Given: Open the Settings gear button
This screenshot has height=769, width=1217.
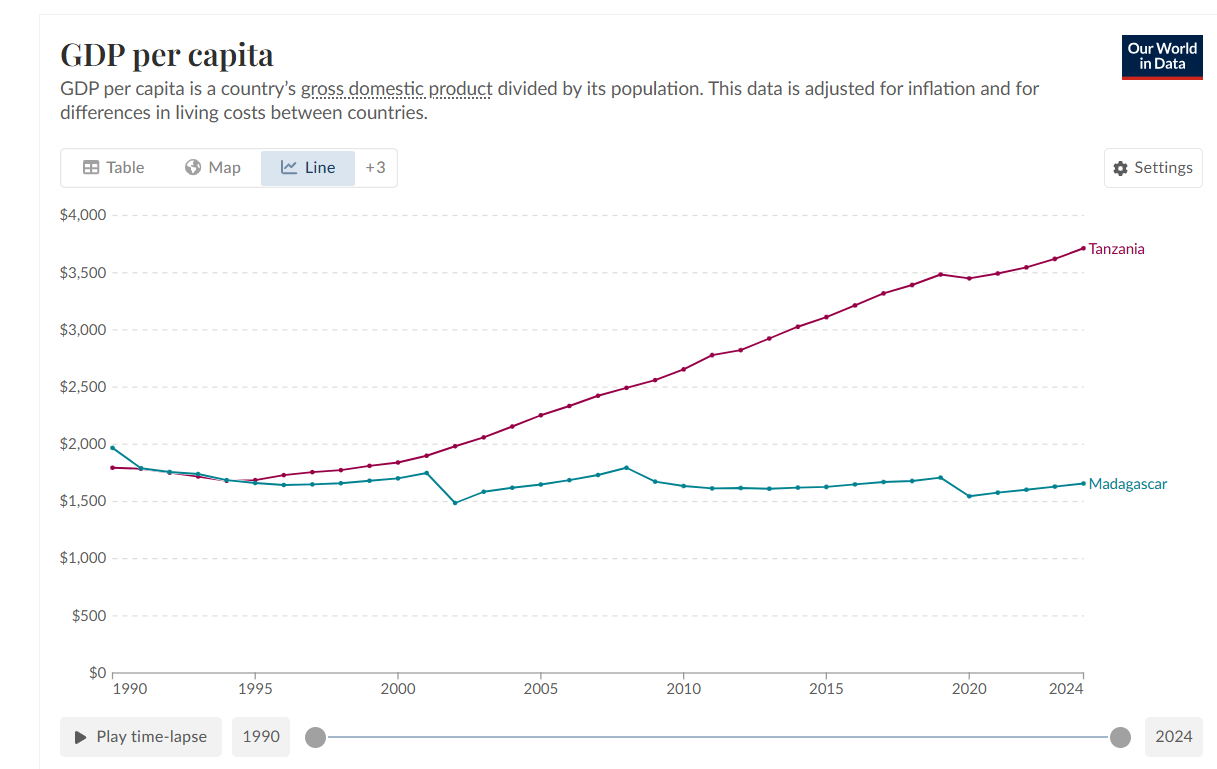Looking at the screenshot, I should (1153, 168).
